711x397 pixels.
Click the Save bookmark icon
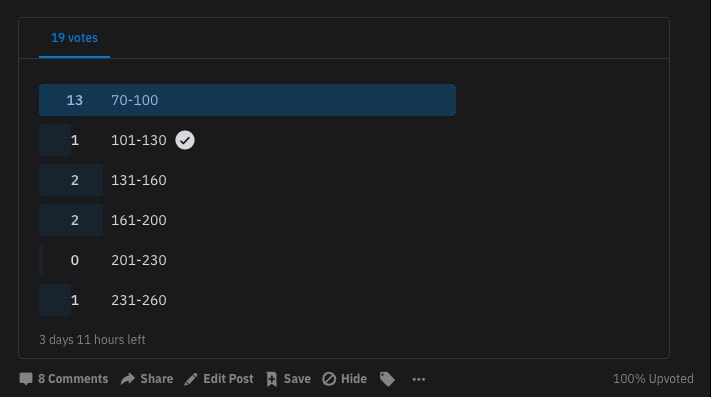(x=272, y=379)
